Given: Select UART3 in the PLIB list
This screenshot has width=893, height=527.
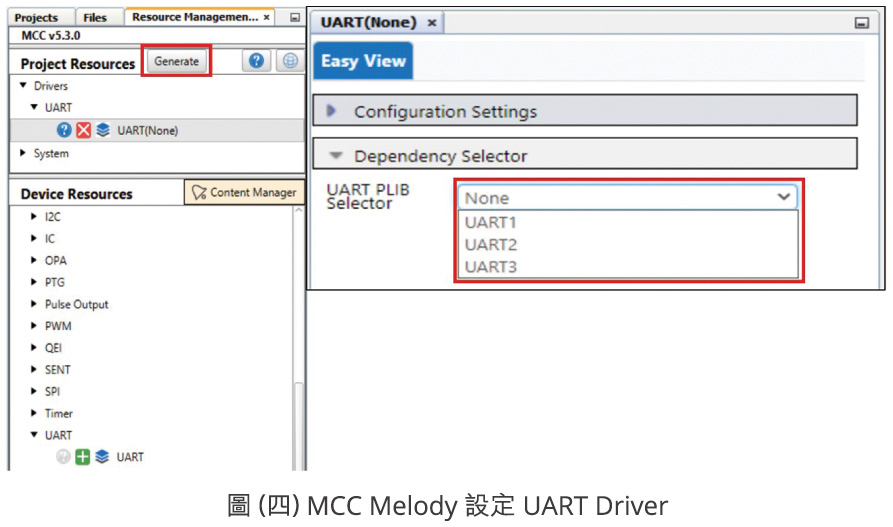Looking at the screenshot, I should [490, 267].
